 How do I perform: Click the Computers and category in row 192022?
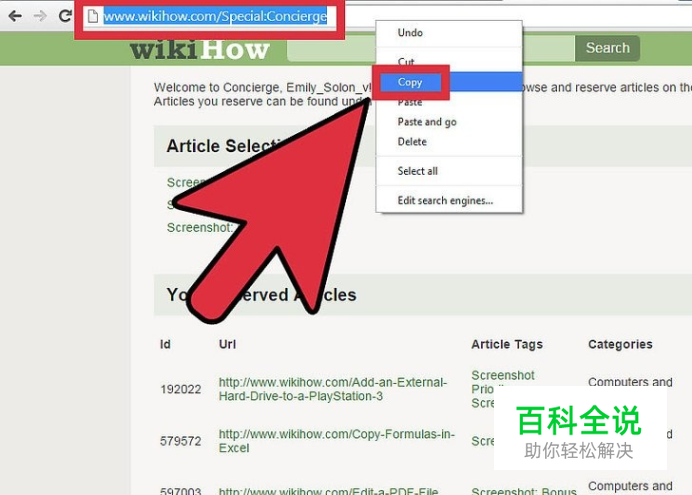pos(630,382)
